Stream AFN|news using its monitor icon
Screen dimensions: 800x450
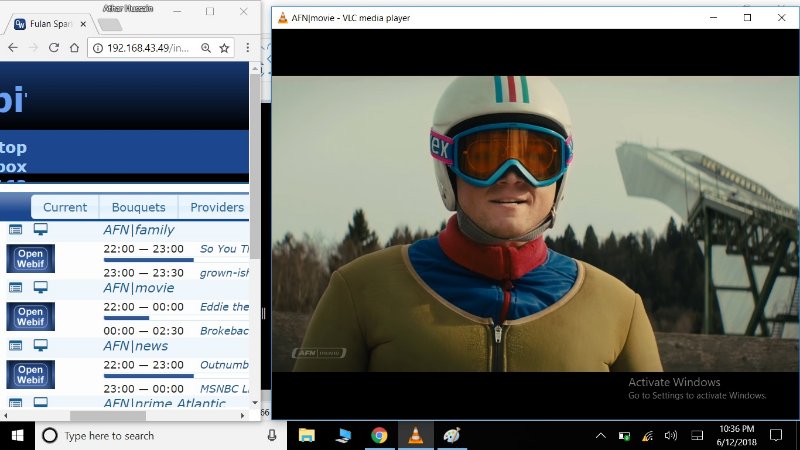(40, 346)
